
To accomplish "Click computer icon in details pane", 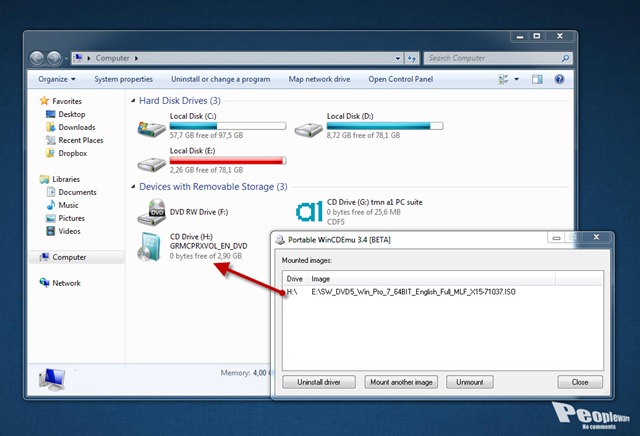I will pos(52,378).
